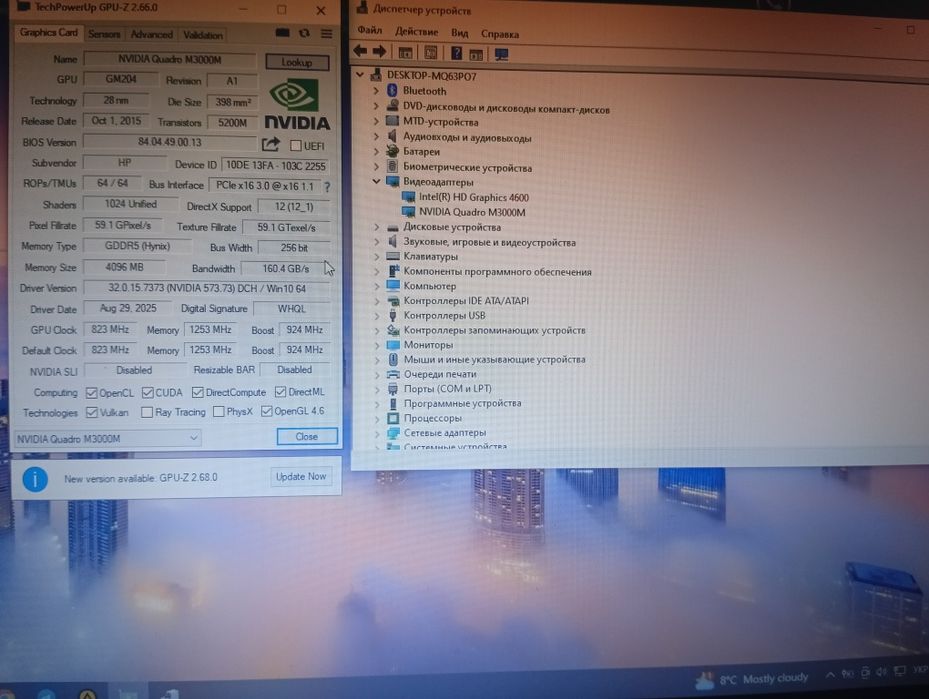Image resolution: width=929 pixels, height=699 pixels.
Task: Expand the Bluetooth node
Action: point(376,91)
